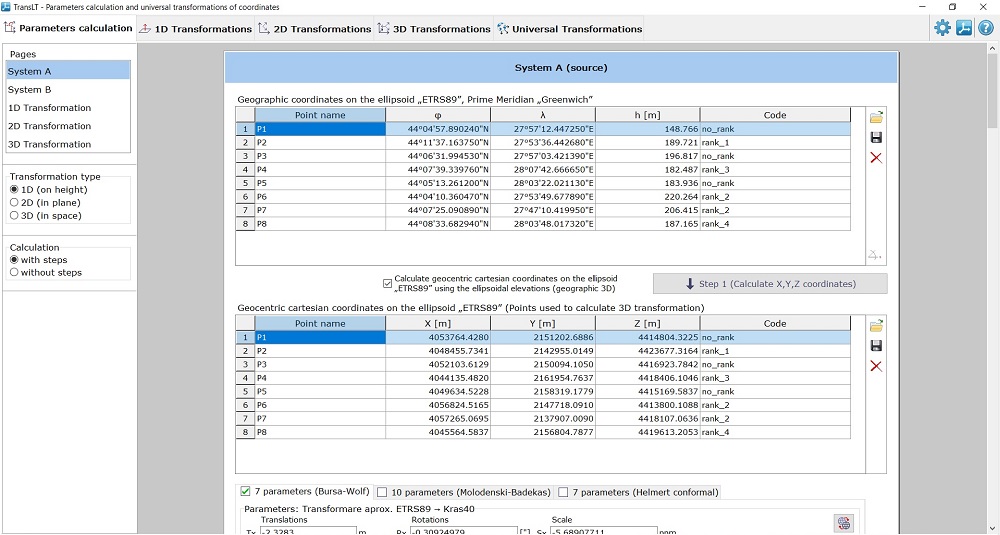Select Z value 4418107.0636

click(x=648, y=419)
